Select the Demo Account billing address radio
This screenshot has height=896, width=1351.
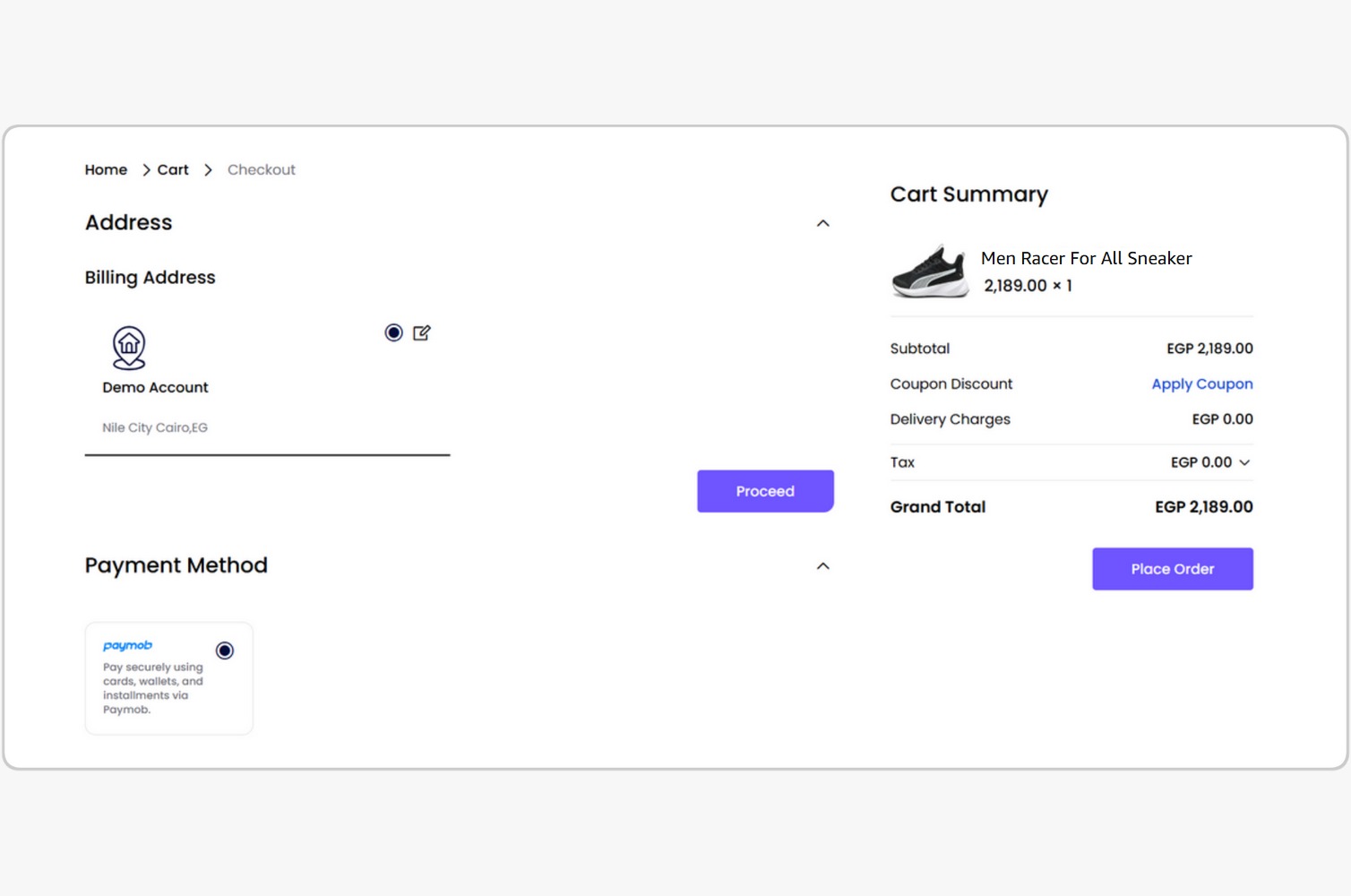(393, 332)
